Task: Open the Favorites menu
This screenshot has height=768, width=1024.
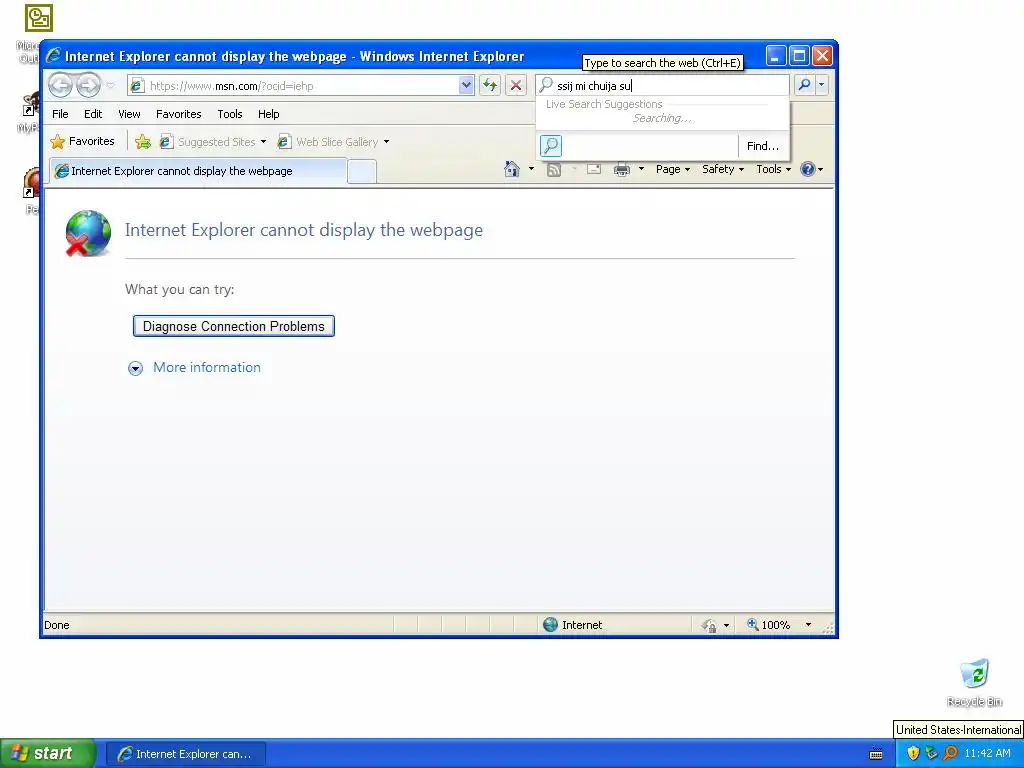Action: [x=178, y=114]
